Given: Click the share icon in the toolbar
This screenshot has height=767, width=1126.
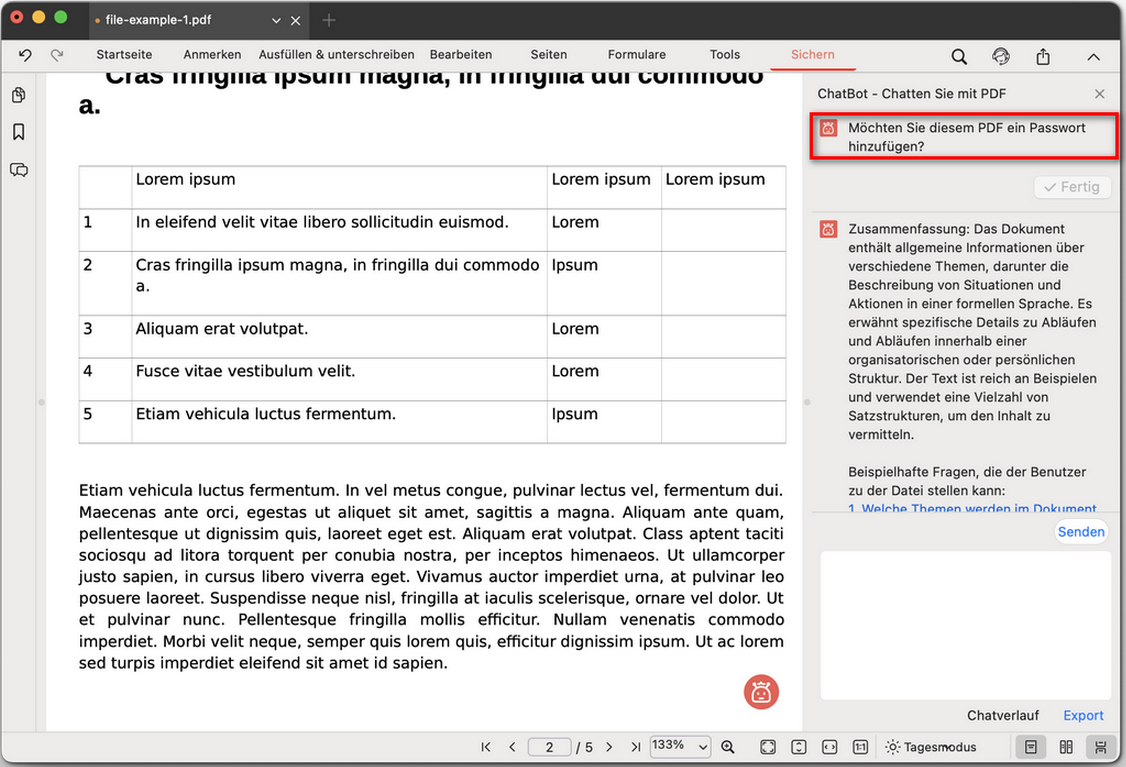Looking at the screenshot, I should click(x=1043, y=57).
